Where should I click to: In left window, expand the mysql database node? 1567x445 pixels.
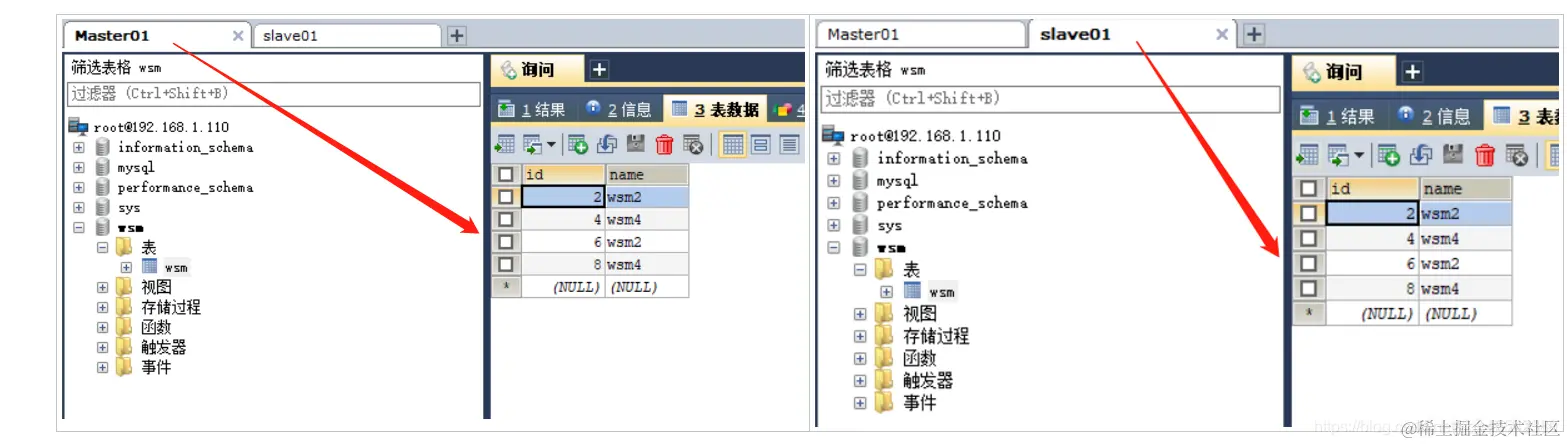click(x=78, y=168)
